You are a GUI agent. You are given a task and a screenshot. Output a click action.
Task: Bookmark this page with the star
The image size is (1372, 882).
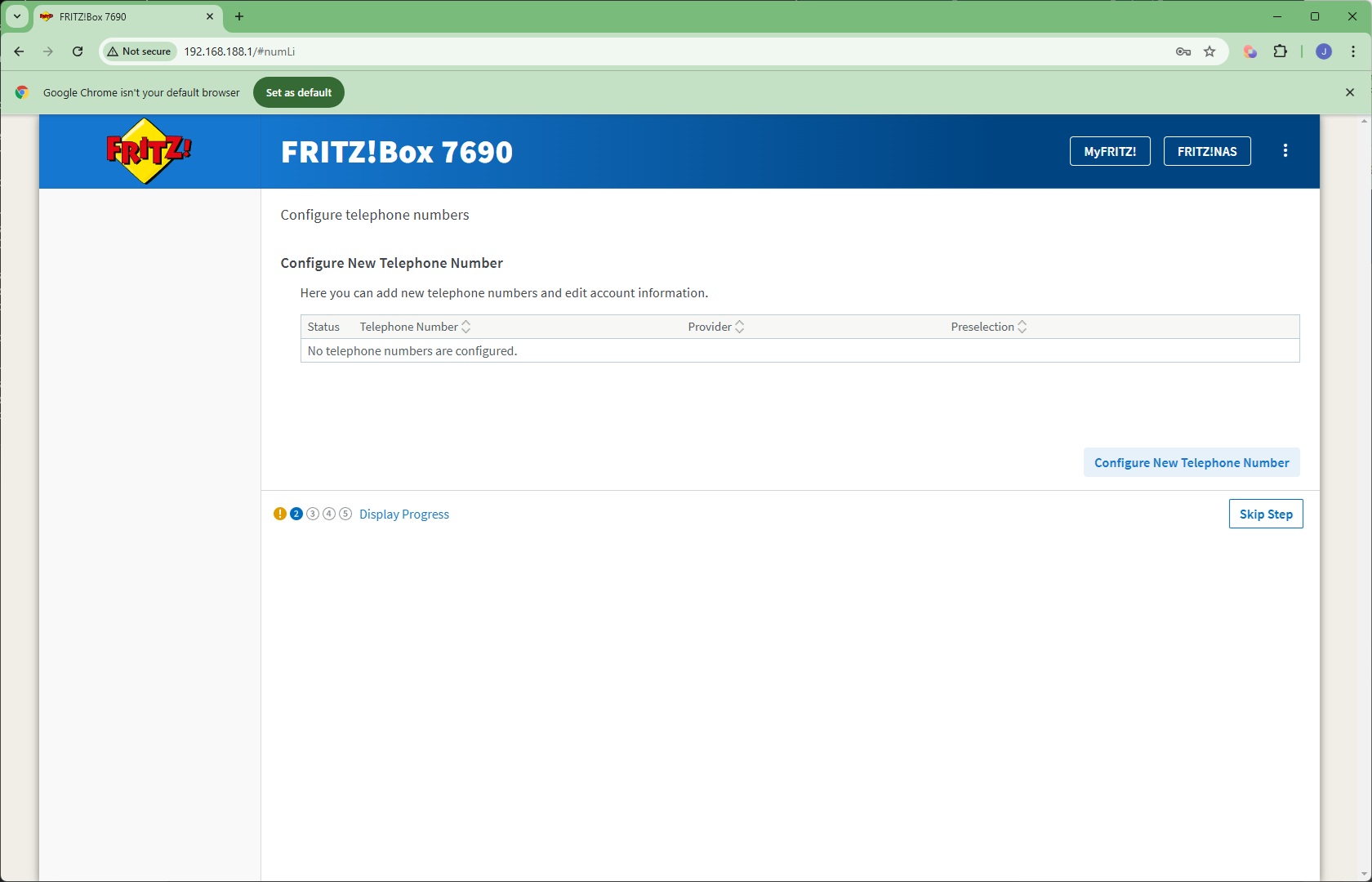[1210, 51]
